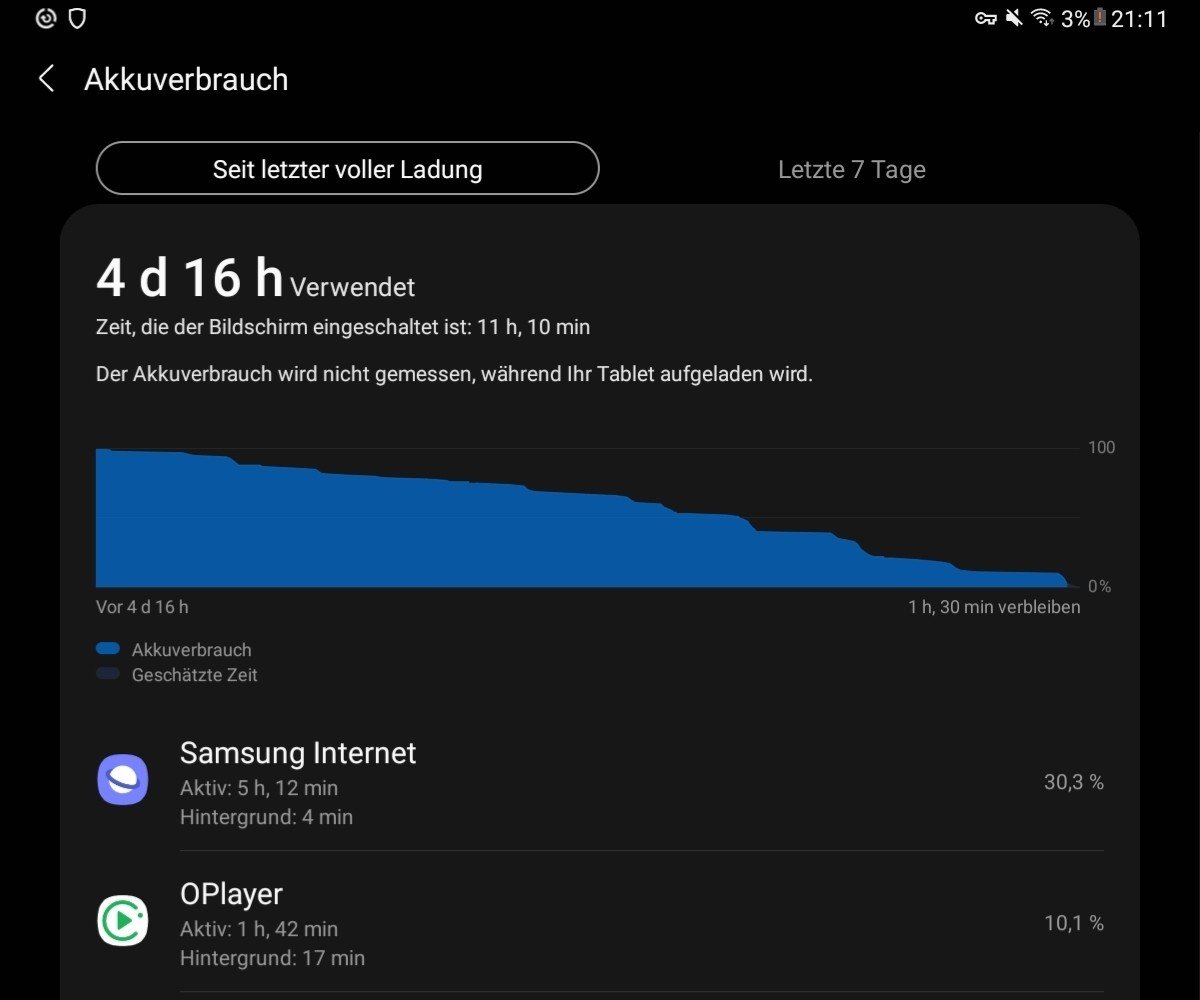The width and height of the screenshot is (1200, 1000).
Task: Tap the VPN key status icon
Action: click(985, 18)
